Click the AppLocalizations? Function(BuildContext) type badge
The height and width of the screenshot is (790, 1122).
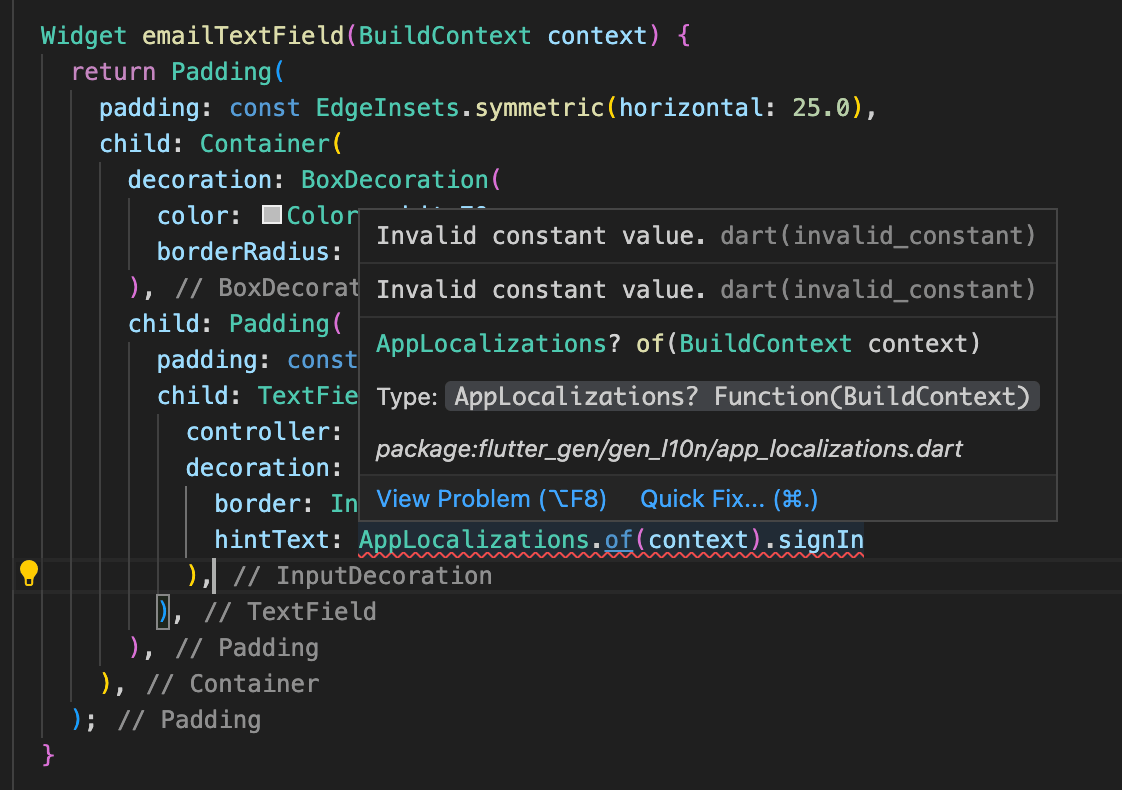[x=742, y=396]
